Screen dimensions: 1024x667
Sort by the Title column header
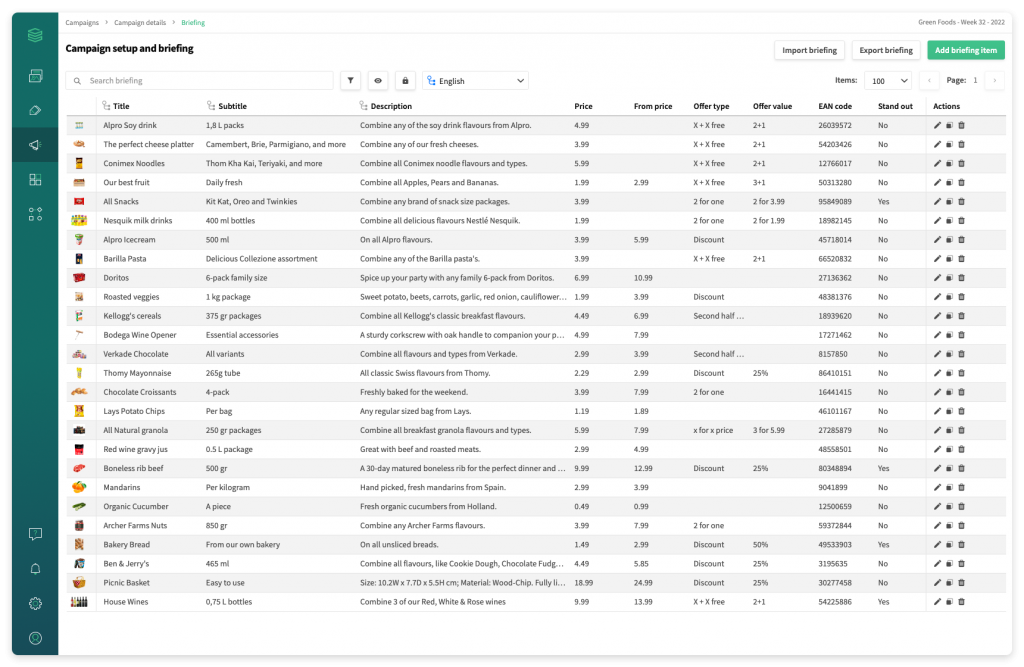click(121, 106)
